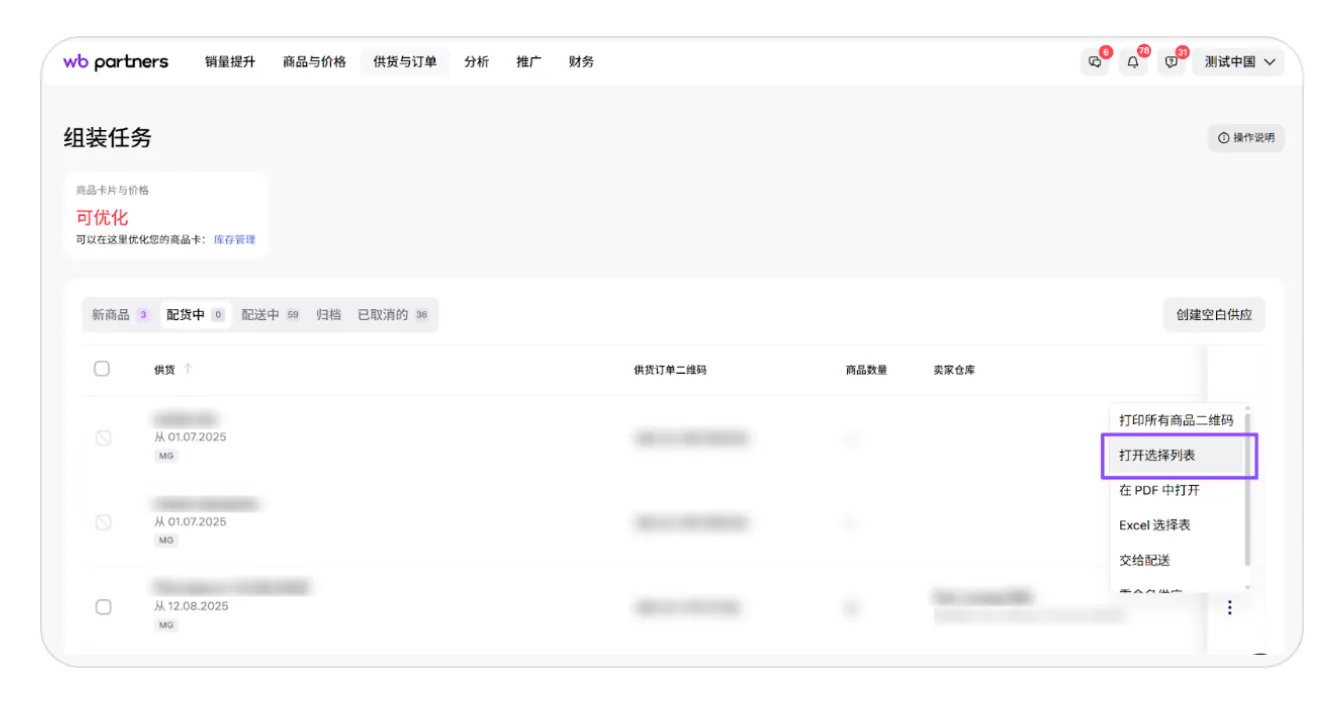Open the notifications bell icon
Viewport: 1344px width, 704px height.
1133,62
